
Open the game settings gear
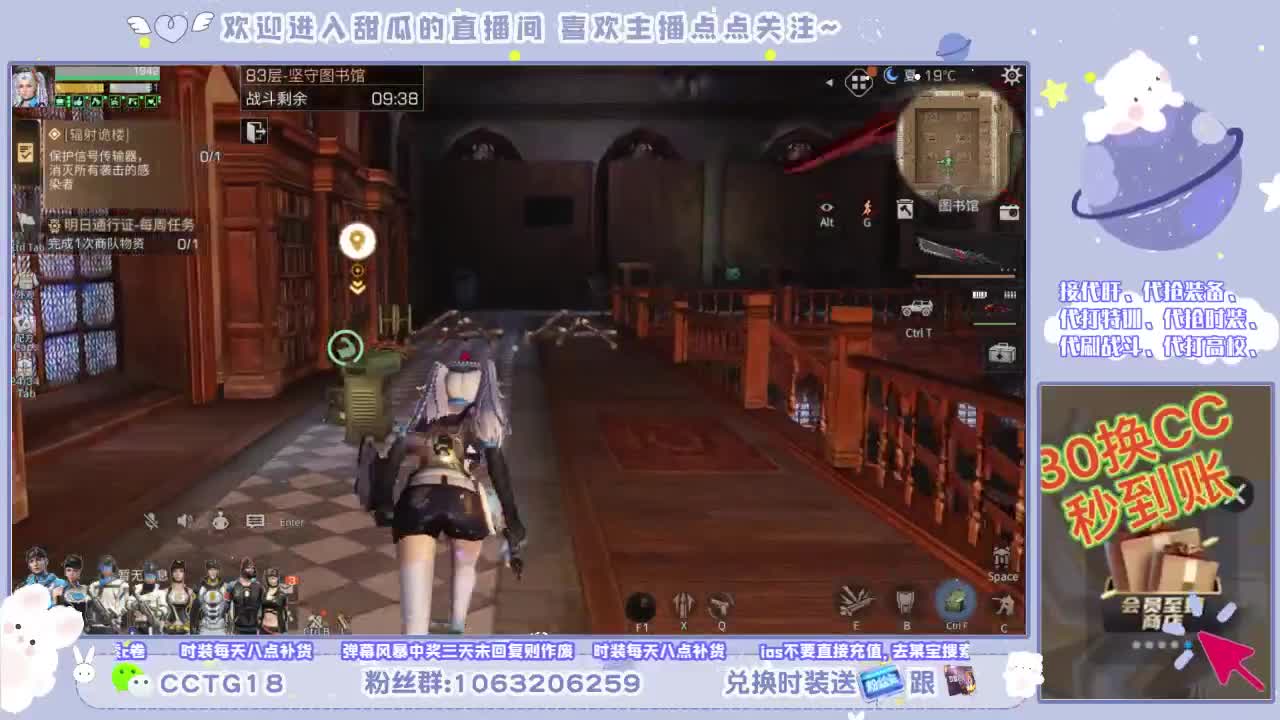pyautogui.click(x=1012, y=75)
